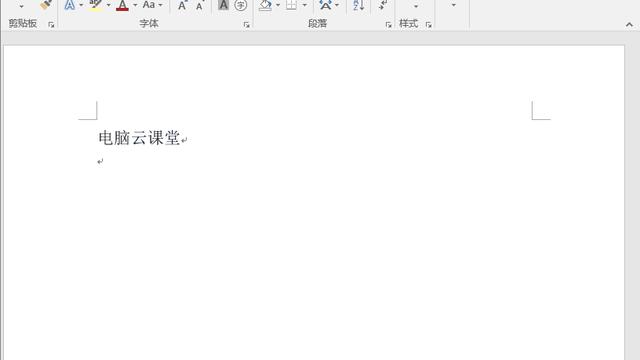This screenshot has width=640, height=360.
Task: Open Borders dropdown arrow
Action: click(x=304, y=5)
